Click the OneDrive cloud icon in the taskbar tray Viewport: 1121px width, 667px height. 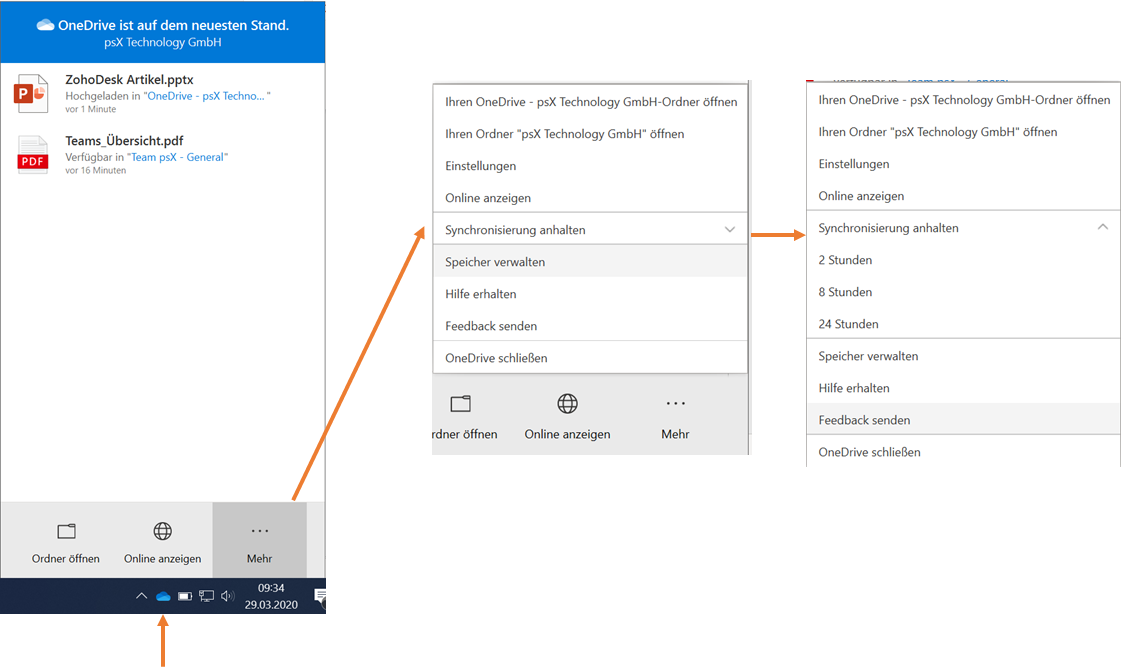pyautogui.click(x=163, y=596)
